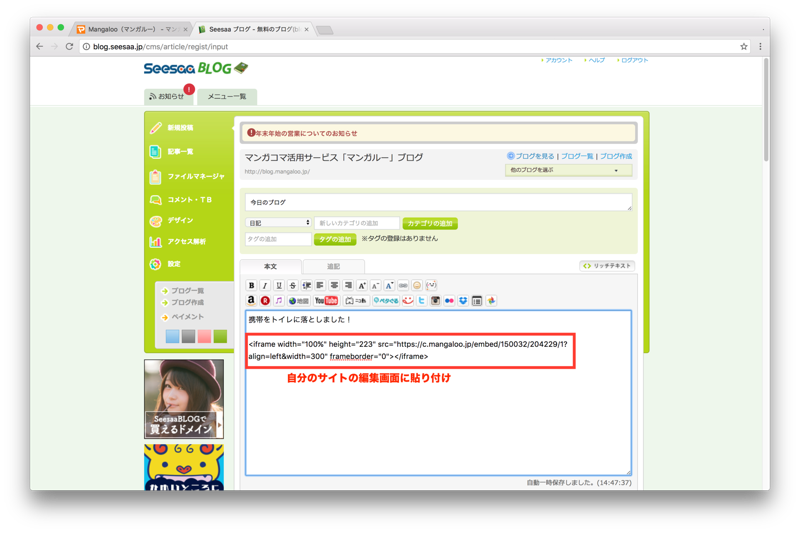
Task: Switch editor to rich text mode
Action: (607, 266)
